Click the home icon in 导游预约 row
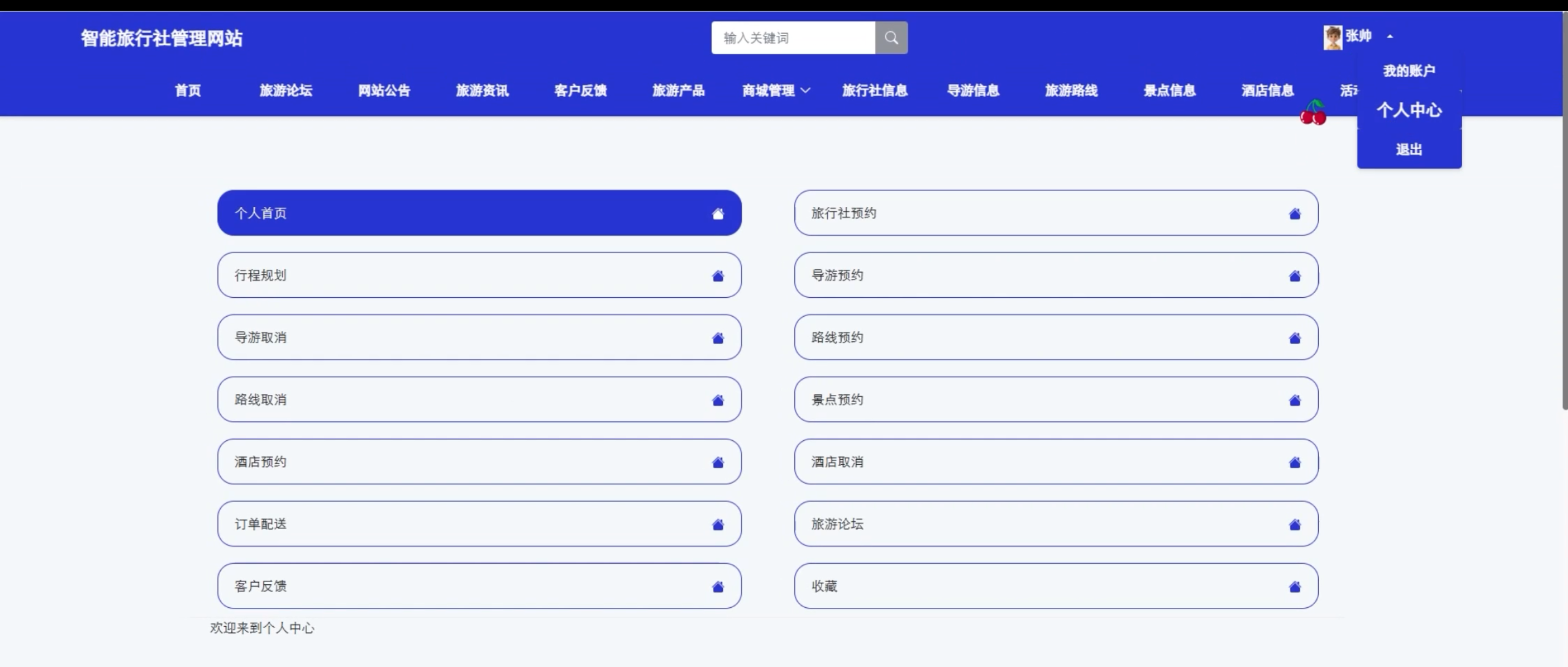 point(1295,276)
